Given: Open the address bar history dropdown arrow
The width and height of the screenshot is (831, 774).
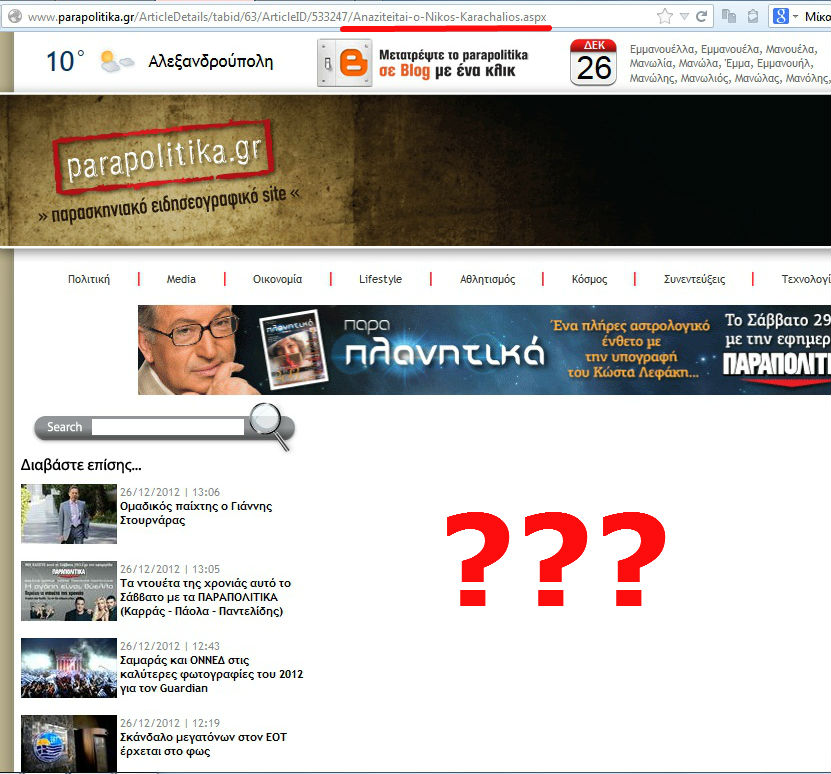Looking at the screenshot, I should tap(684, 16).
